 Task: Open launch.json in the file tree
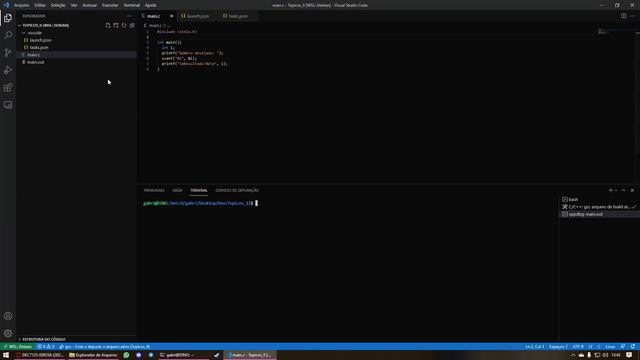click(40, 40)
